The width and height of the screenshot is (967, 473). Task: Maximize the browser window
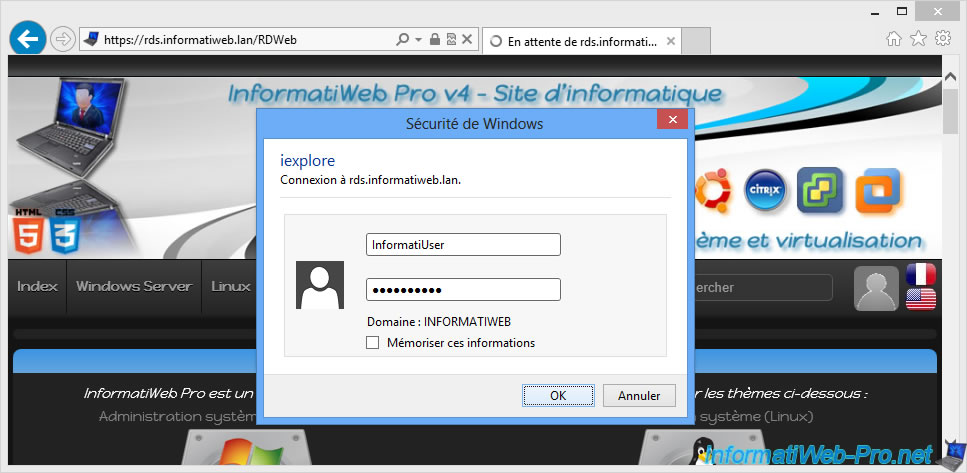click(x=902, y=10)
